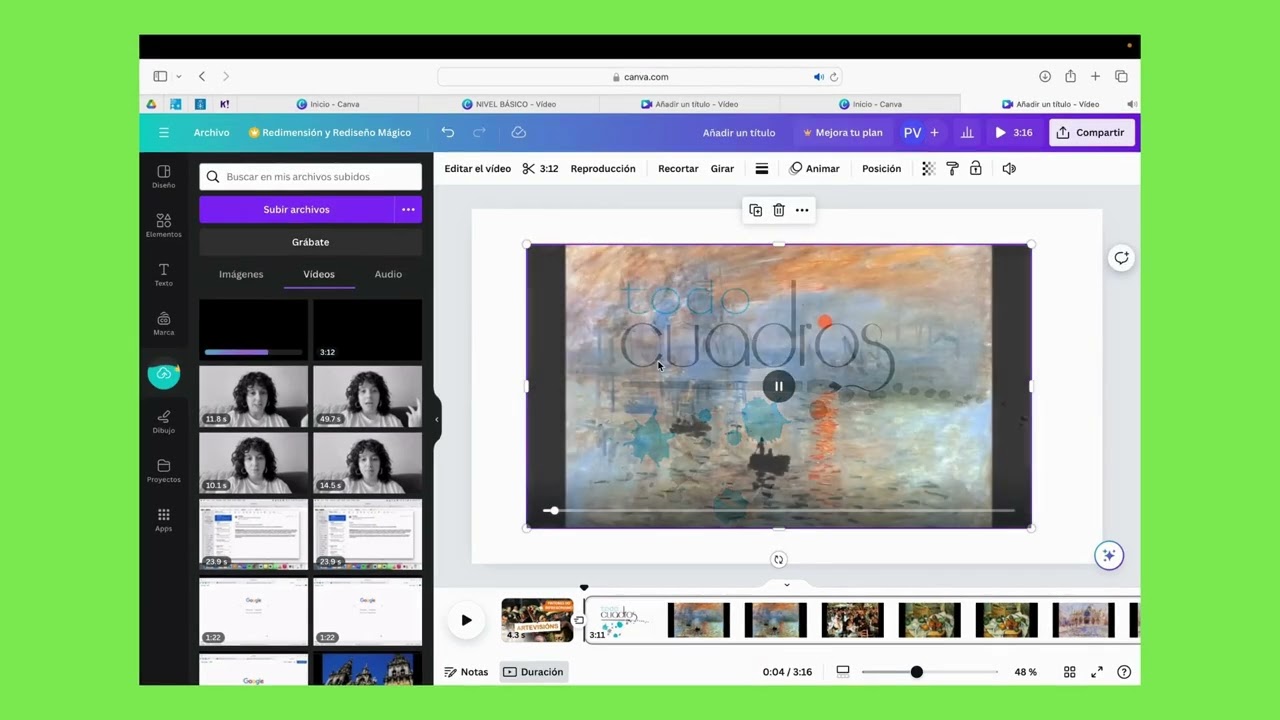The height and width of the screenshot is (720, 1280).
Task: Open the Archivo menu
Action: coord(211,132)
